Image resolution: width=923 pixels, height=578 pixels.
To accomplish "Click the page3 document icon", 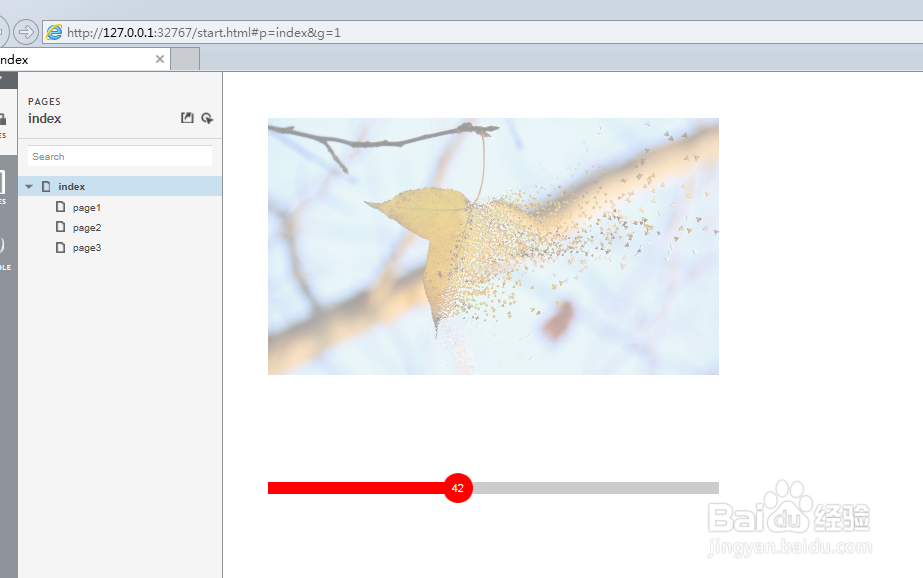I will (60, 247).
